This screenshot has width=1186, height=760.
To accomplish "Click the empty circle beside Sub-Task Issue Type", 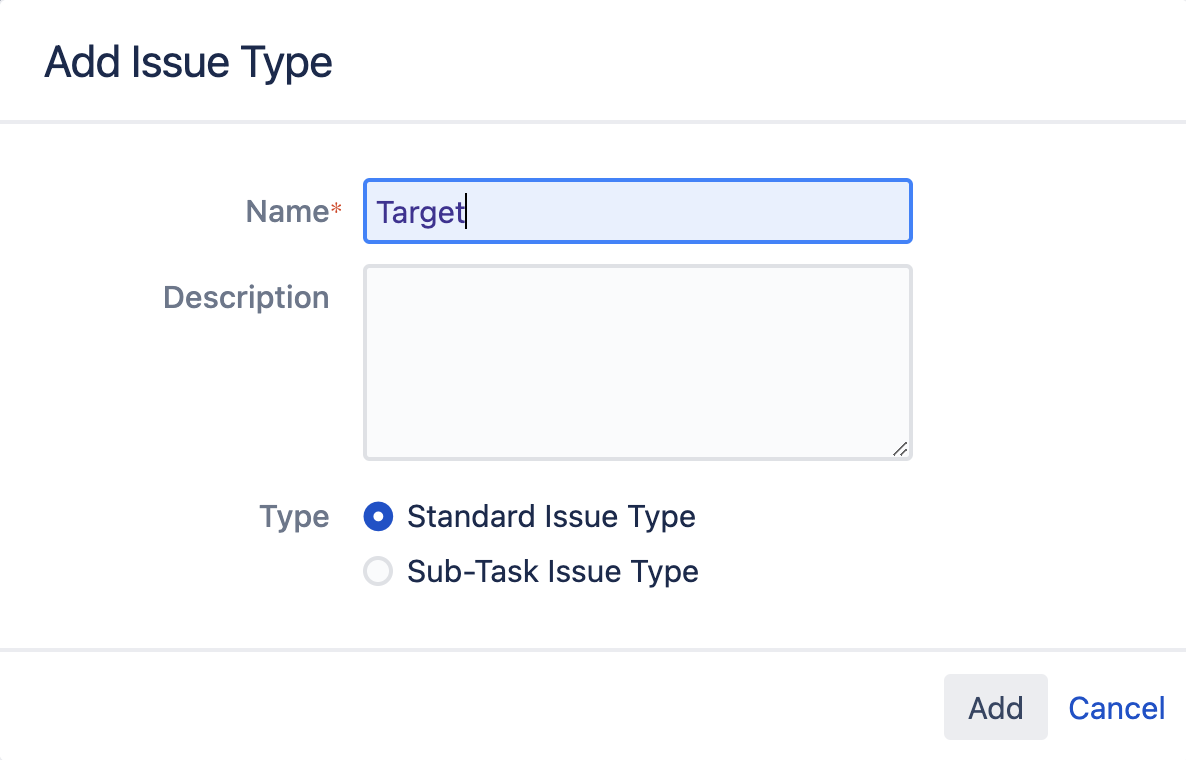I will (378, 572).
